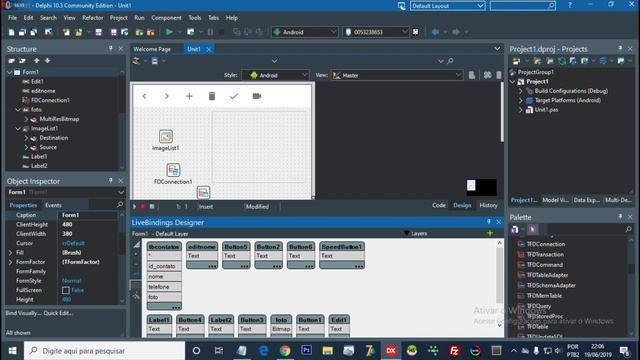640x360 pixels.
Task: Switch to the Data Explorer tab
Action: (x=586, y=200)
